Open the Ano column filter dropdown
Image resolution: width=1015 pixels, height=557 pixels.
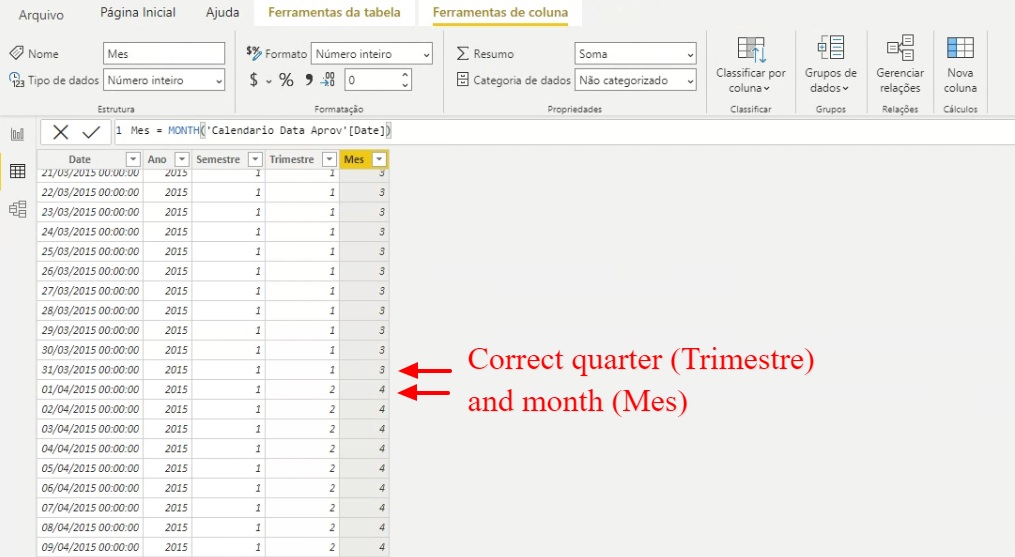coord(182,159)
